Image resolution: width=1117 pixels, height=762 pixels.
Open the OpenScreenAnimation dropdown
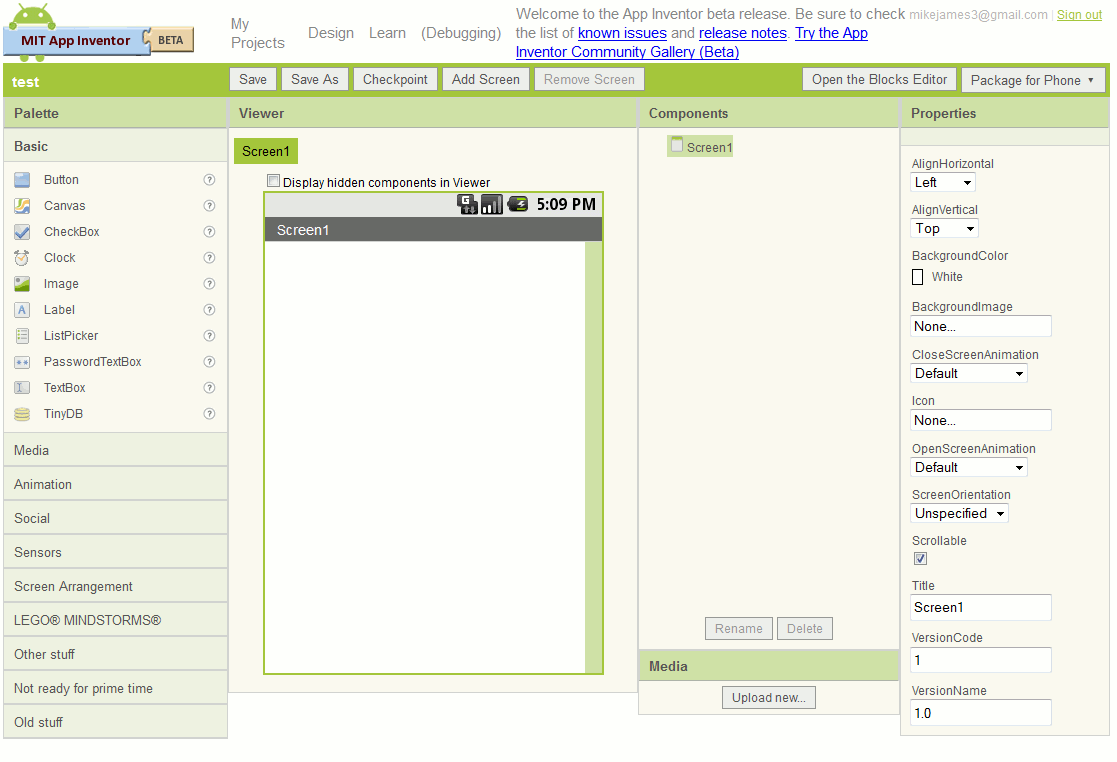point(969,468)
